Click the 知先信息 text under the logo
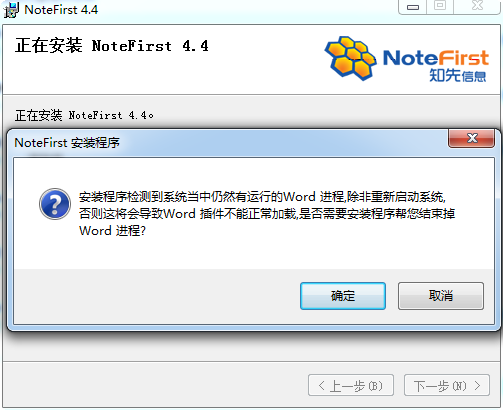The image size is (503, 410). pyautogui.click(x=457, y=75)
